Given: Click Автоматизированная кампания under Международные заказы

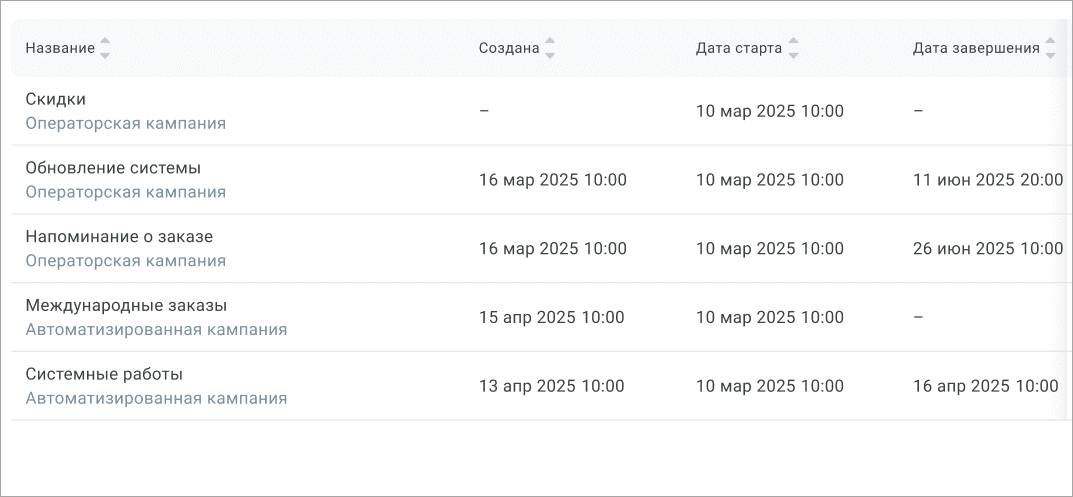Looking at the screenshot, I should [x=156, y=329].
